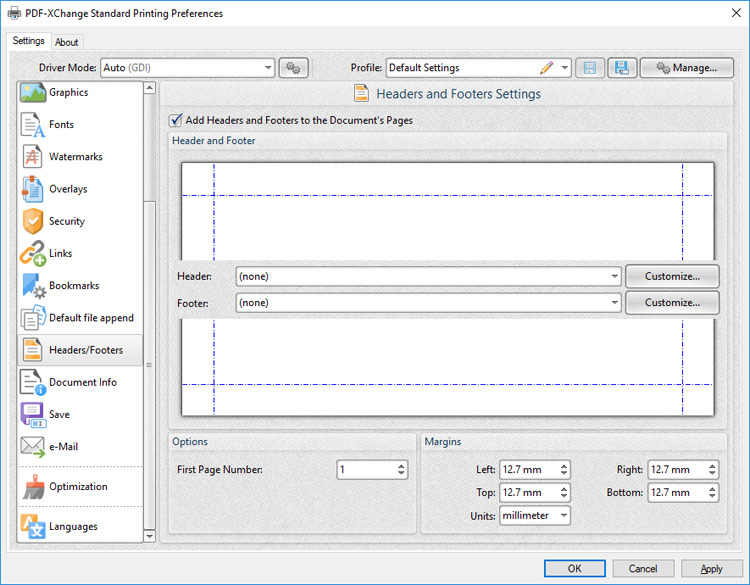Confirm with the OK button

click(x=574, y=569)
